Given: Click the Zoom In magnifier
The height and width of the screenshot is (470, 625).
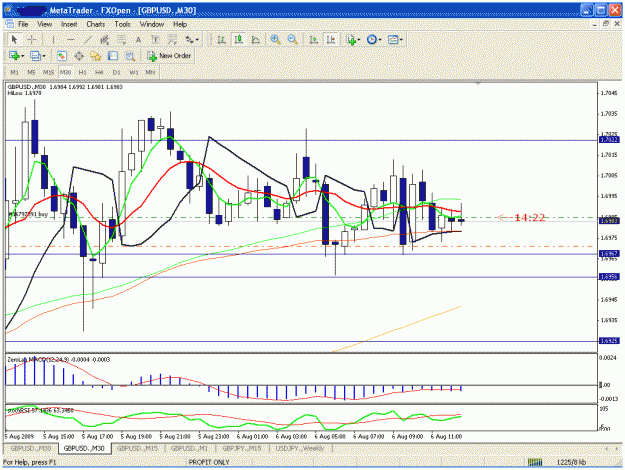Looking at the screenshot, I should (x=275, y=40).
